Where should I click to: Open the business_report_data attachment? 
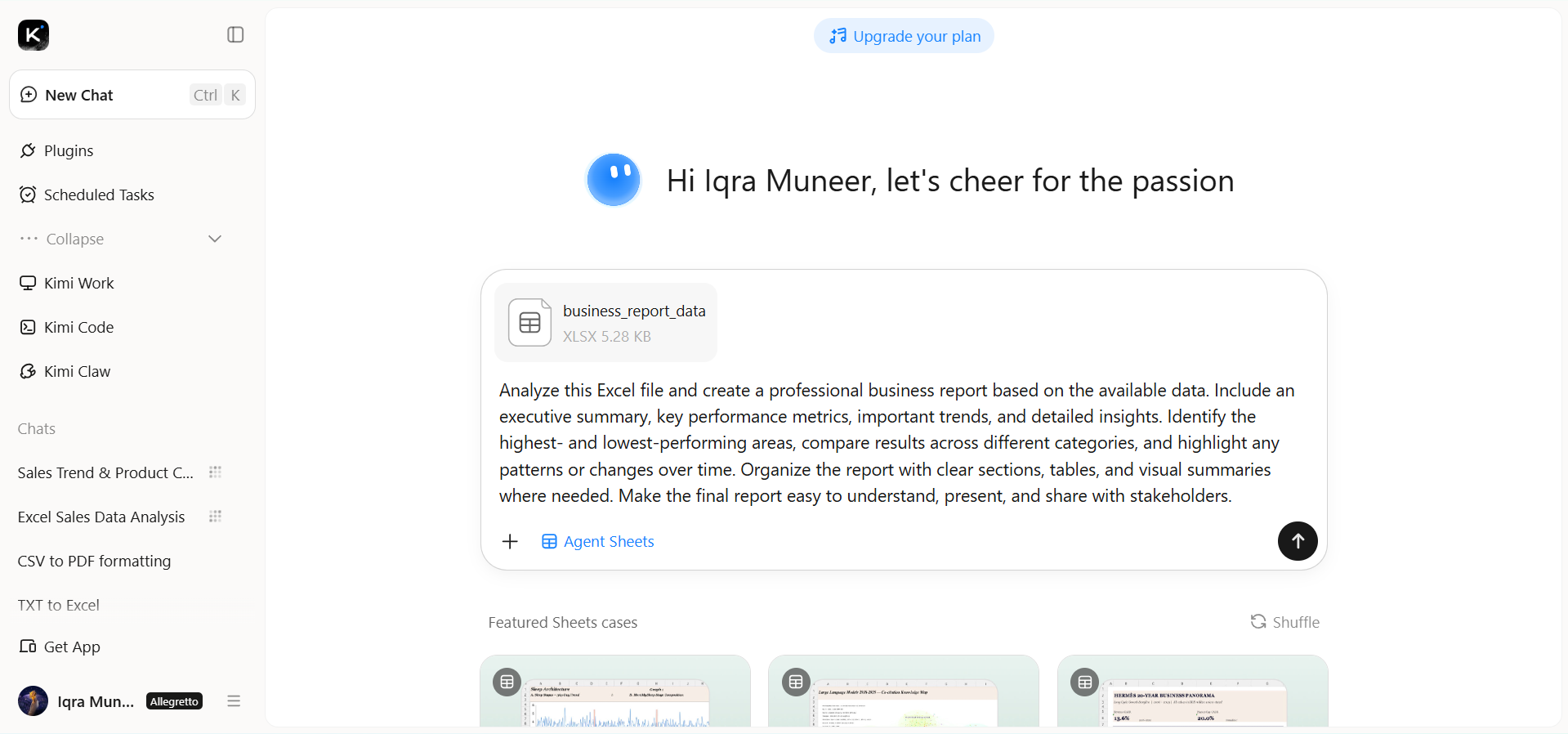(x=605, y=322)
